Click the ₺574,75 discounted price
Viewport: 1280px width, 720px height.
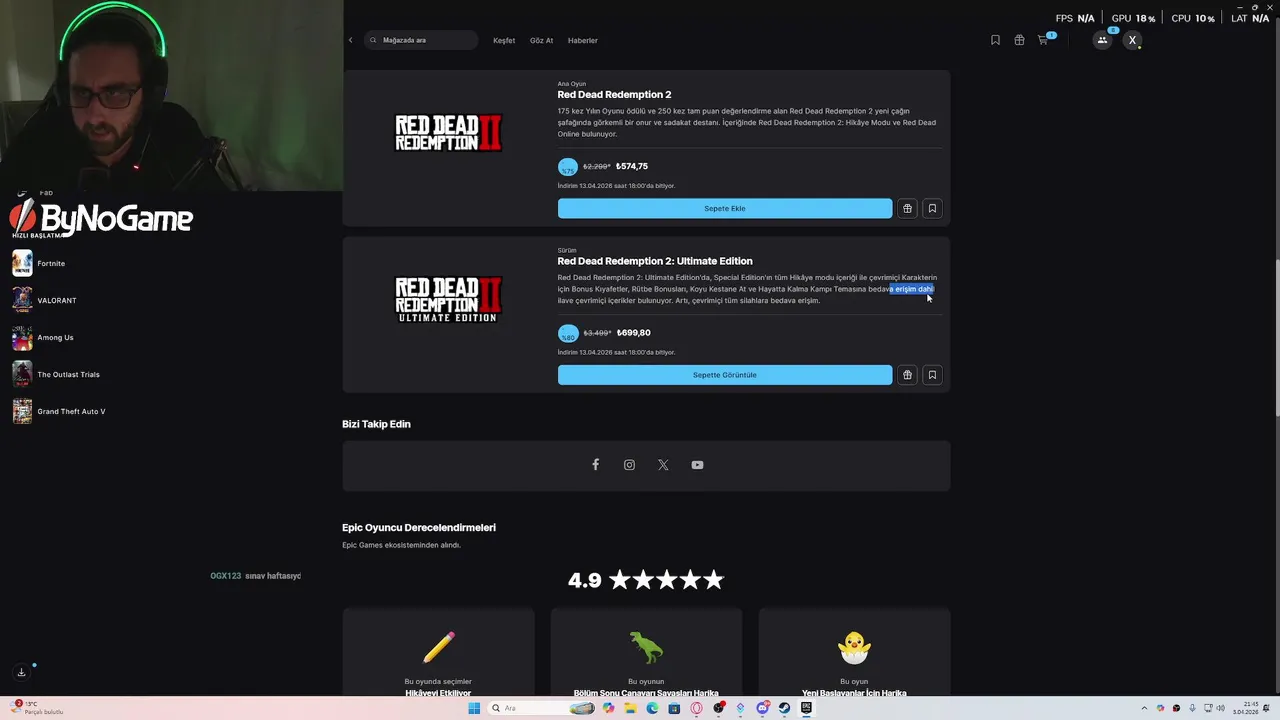pos(632,166)
